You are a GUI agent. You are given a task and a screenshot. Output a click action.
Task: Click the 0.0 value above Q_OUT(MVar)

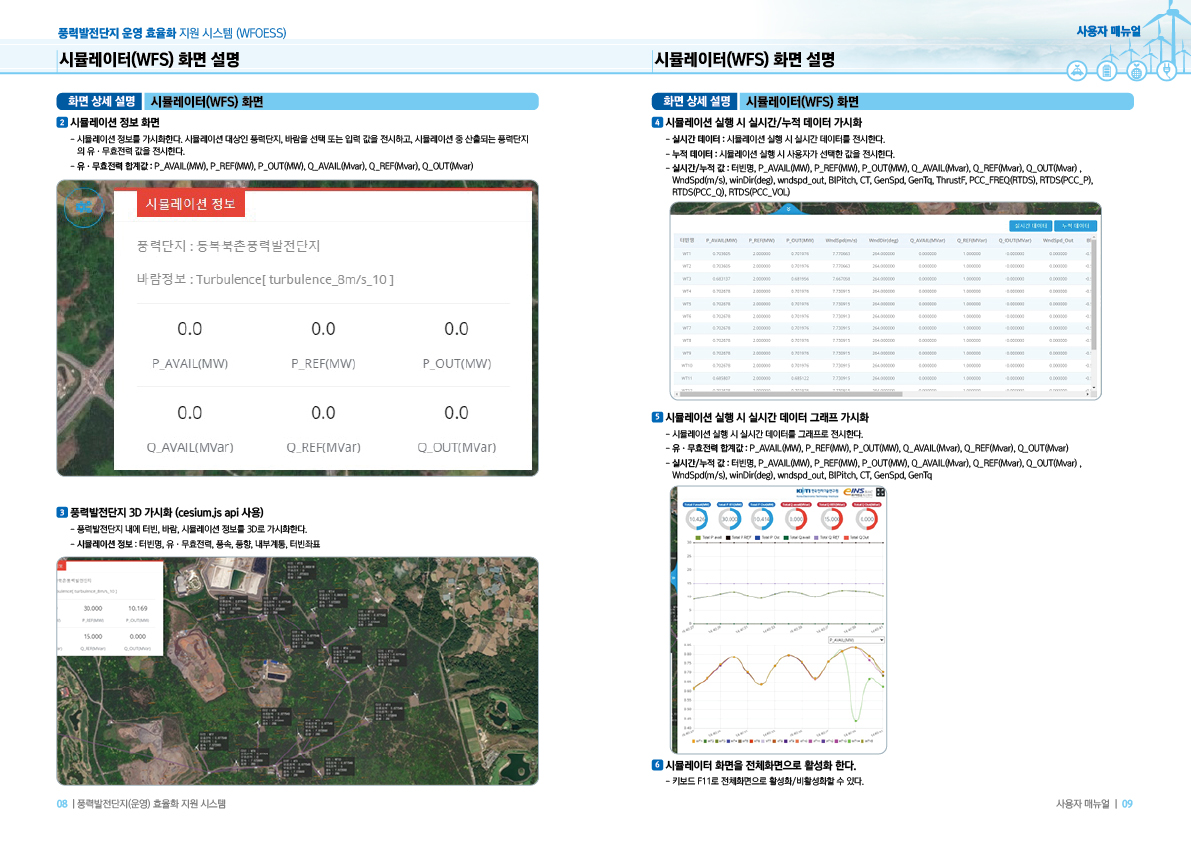point(456,413)
